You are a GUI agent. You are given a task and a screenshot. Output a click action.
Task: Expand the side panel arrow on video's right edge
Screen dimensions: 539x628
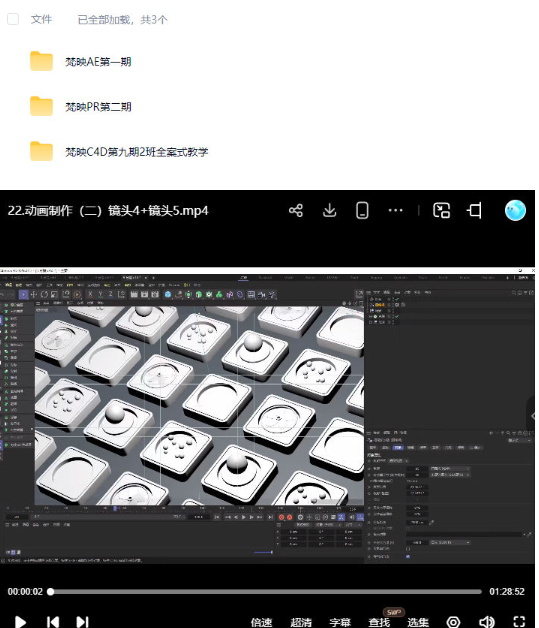click(532, 416)
